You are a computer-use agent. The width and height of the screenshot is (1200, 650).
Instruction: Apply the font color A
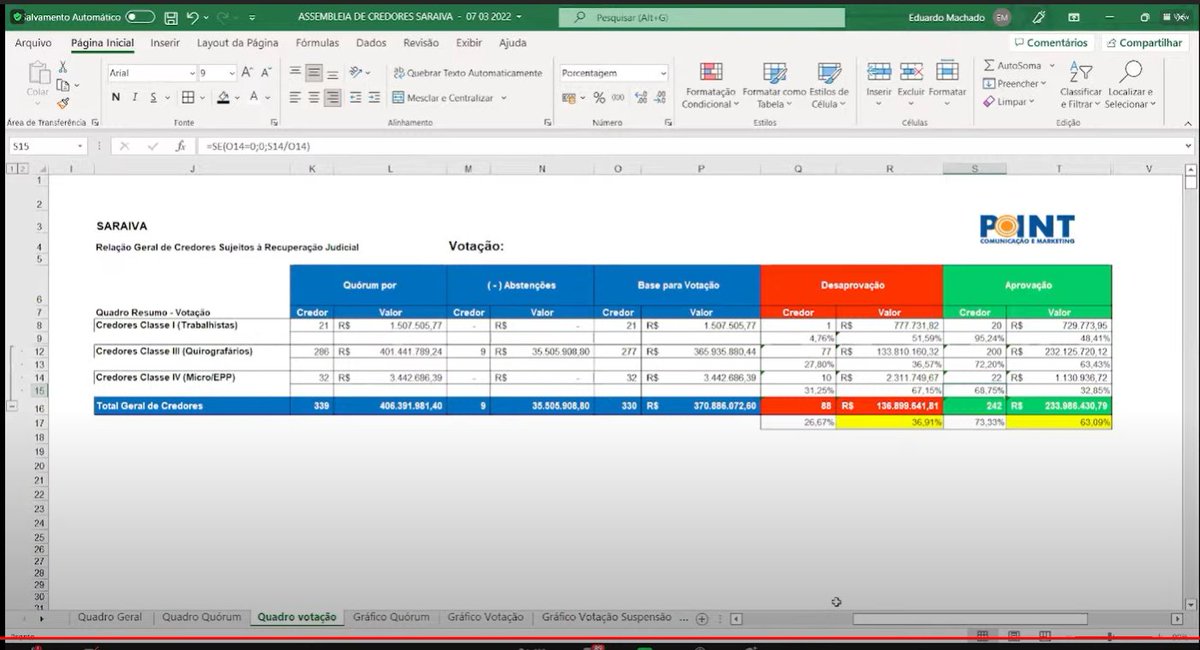(254, 97)
